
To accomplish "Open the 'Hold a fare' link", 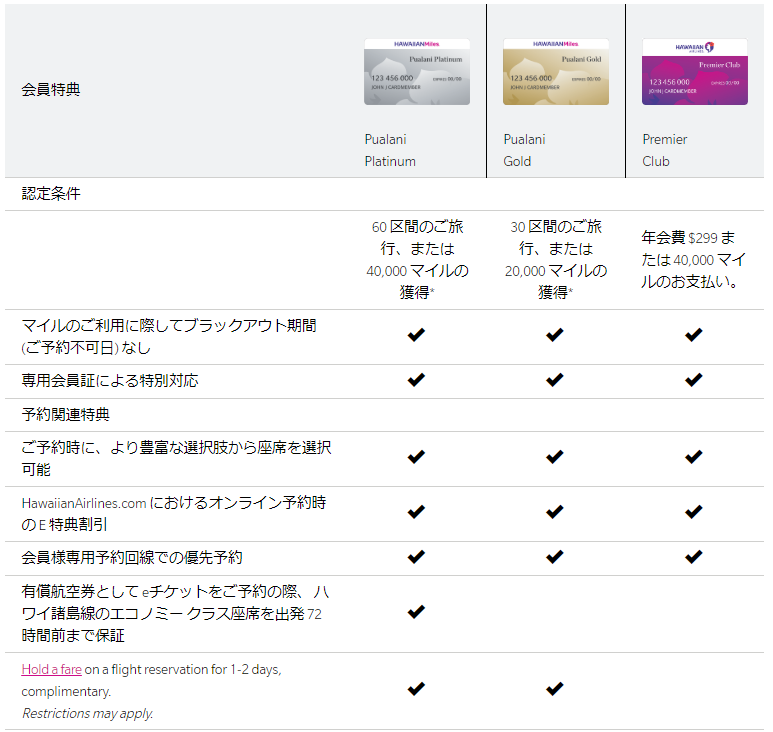I will tap(51, 669).
